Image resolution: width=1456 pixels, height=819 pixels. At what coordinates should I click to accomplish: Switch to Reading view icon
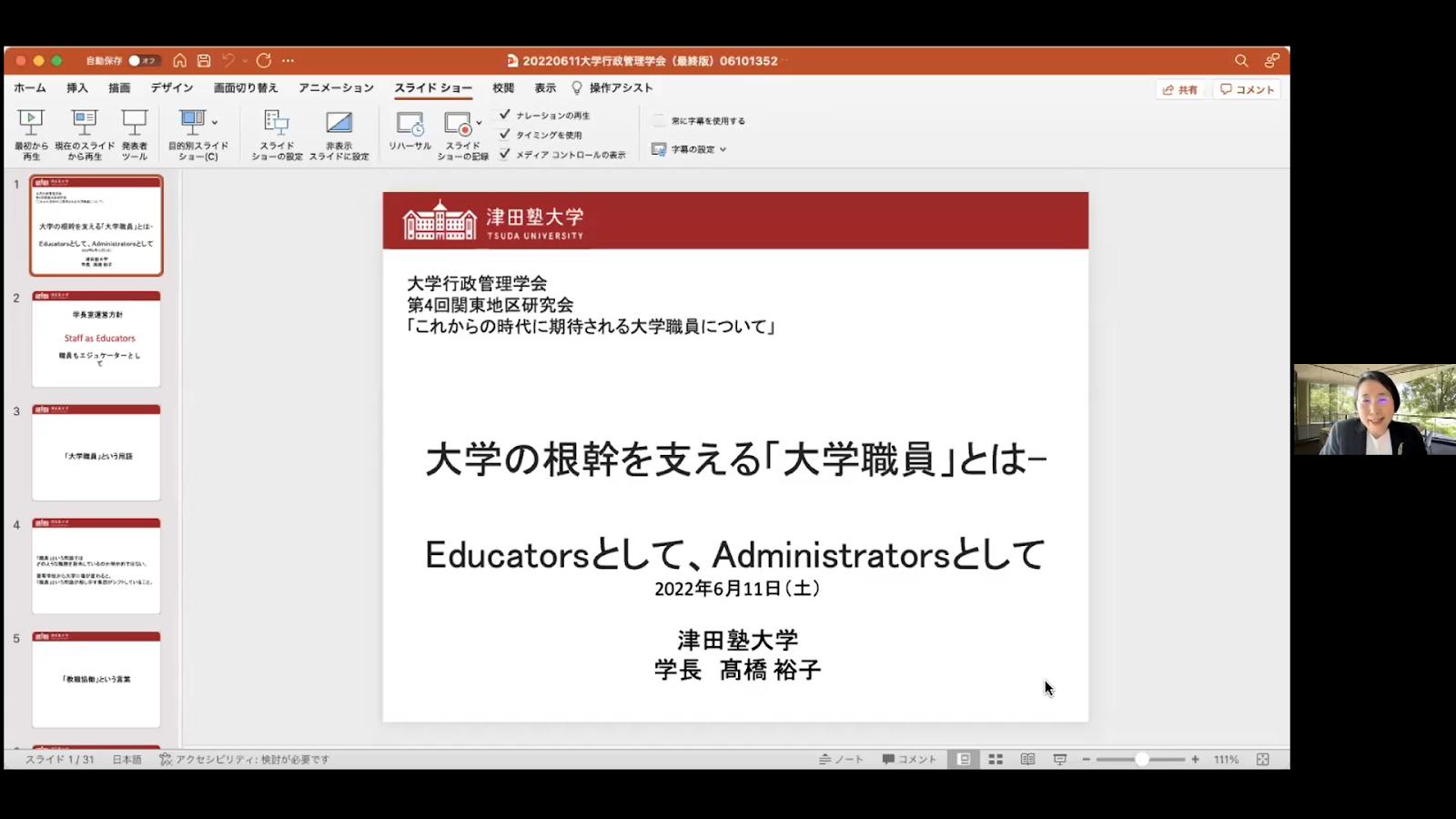point(1027,759)
